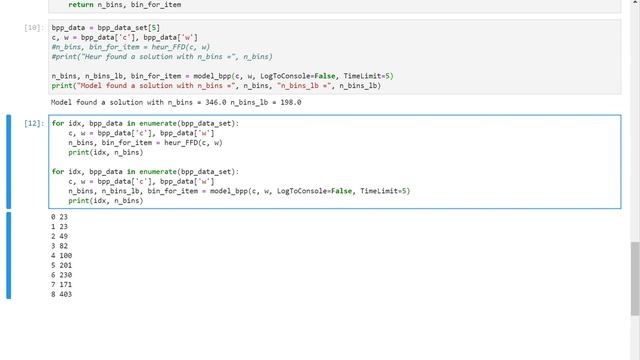
Task: Click output row '5 201'
Action: [62, 265]
